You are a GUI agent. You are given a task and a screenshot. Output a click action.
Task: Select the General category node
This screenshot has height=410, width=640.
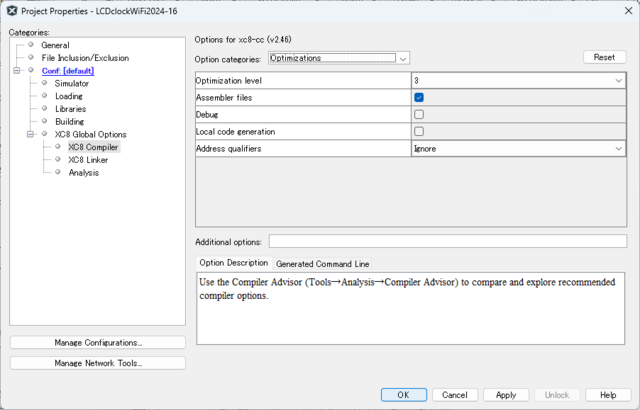click(55, 45)
